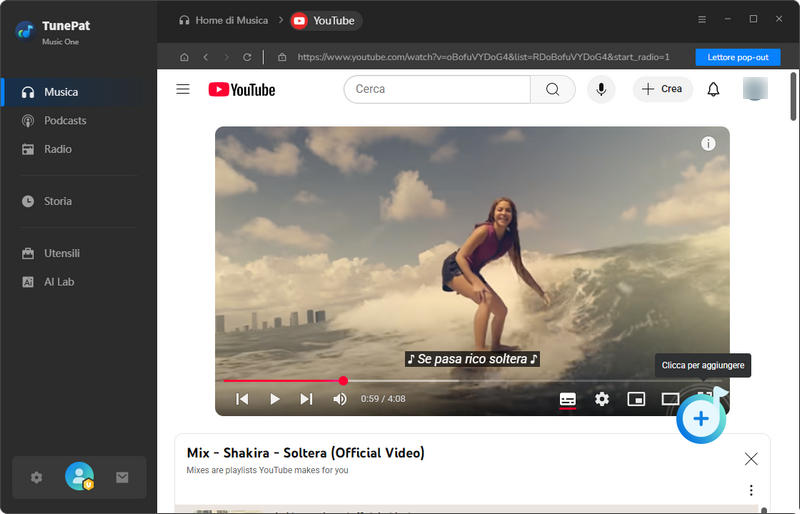Reload the page in TunePat browser bar
800x514 pixels.
tap(247, 57)
